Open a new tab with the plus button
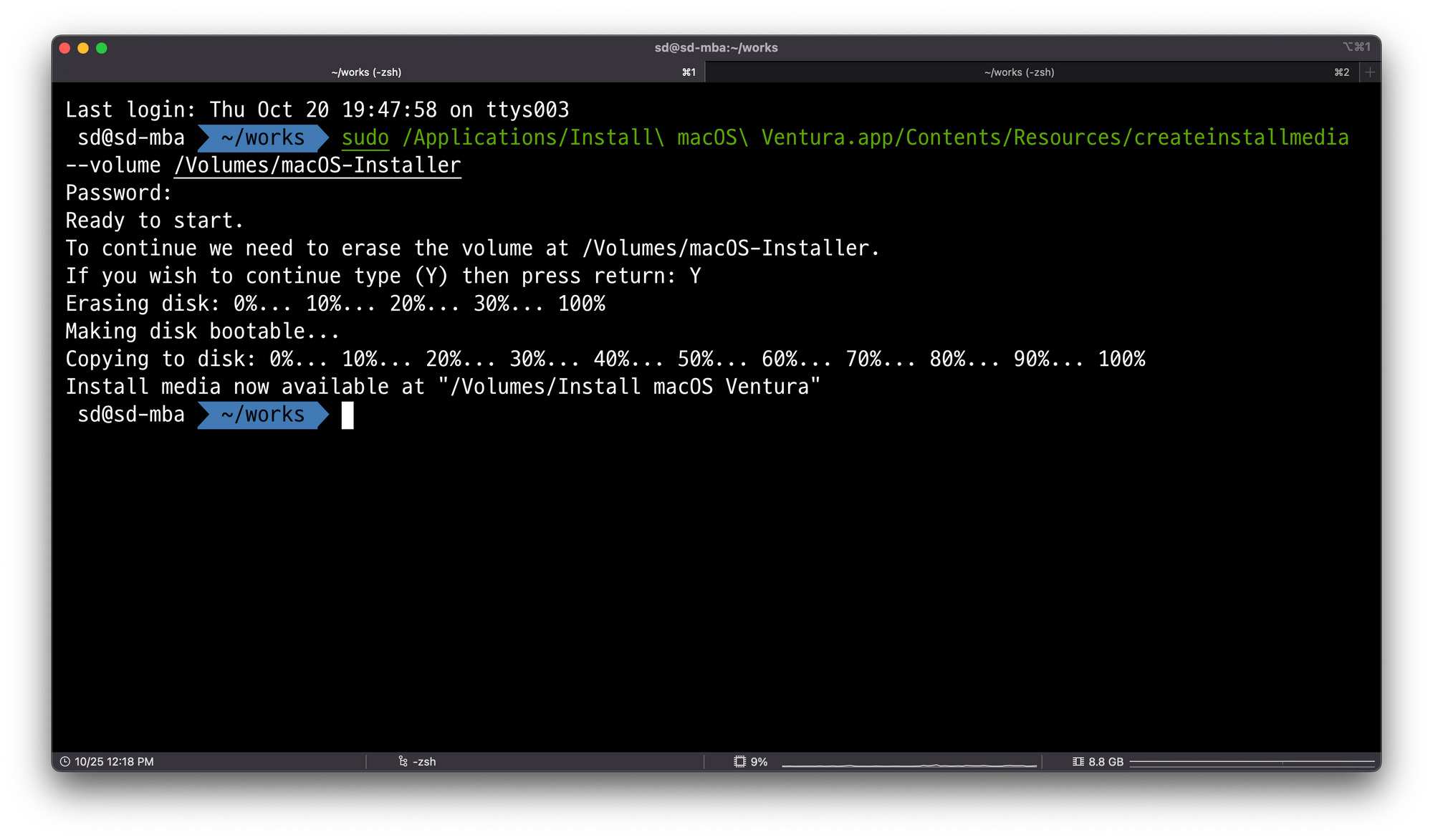 point(1370,72)
